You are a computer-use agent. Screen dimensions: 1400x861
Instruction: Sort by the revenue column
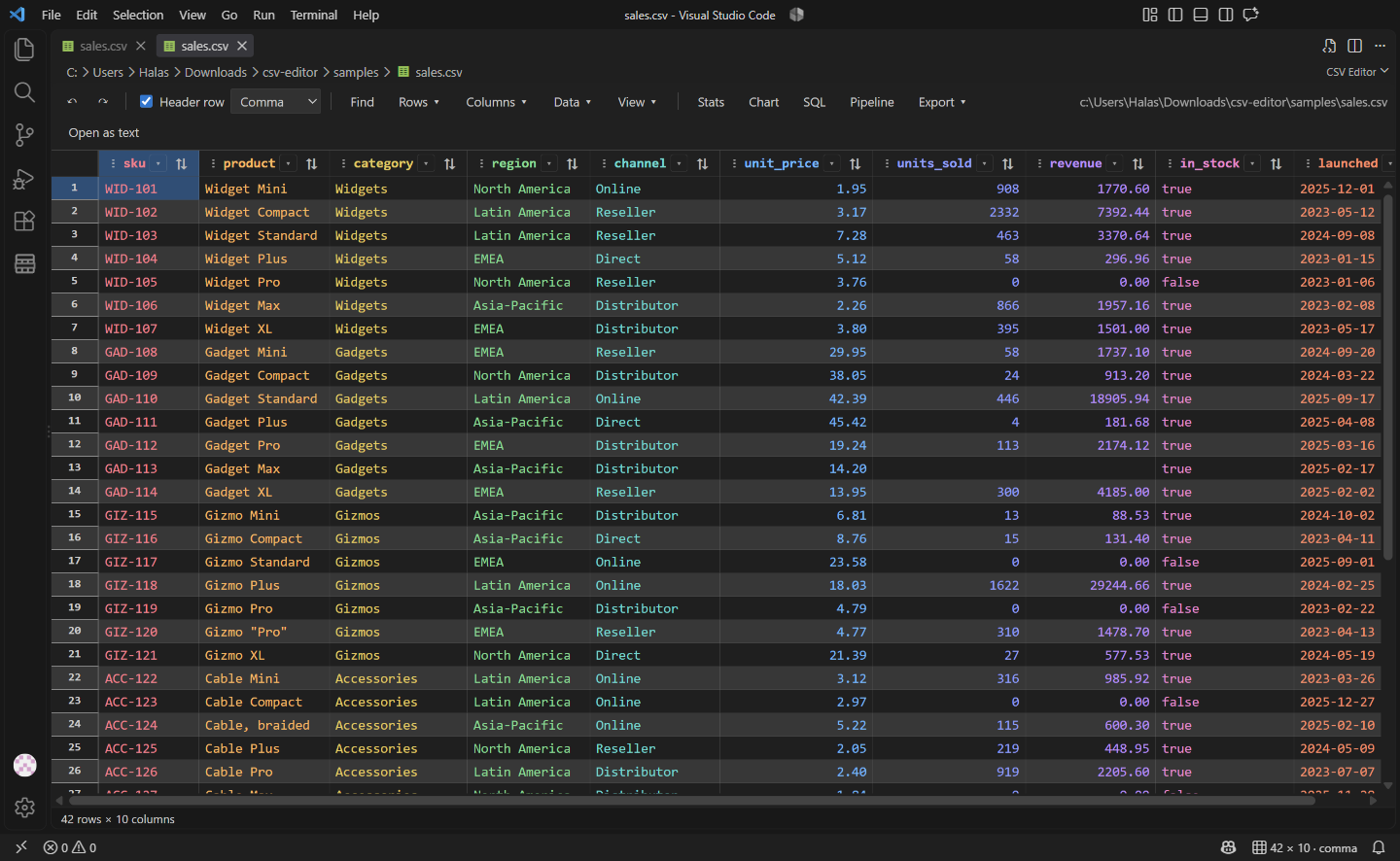pos(1137,164)
